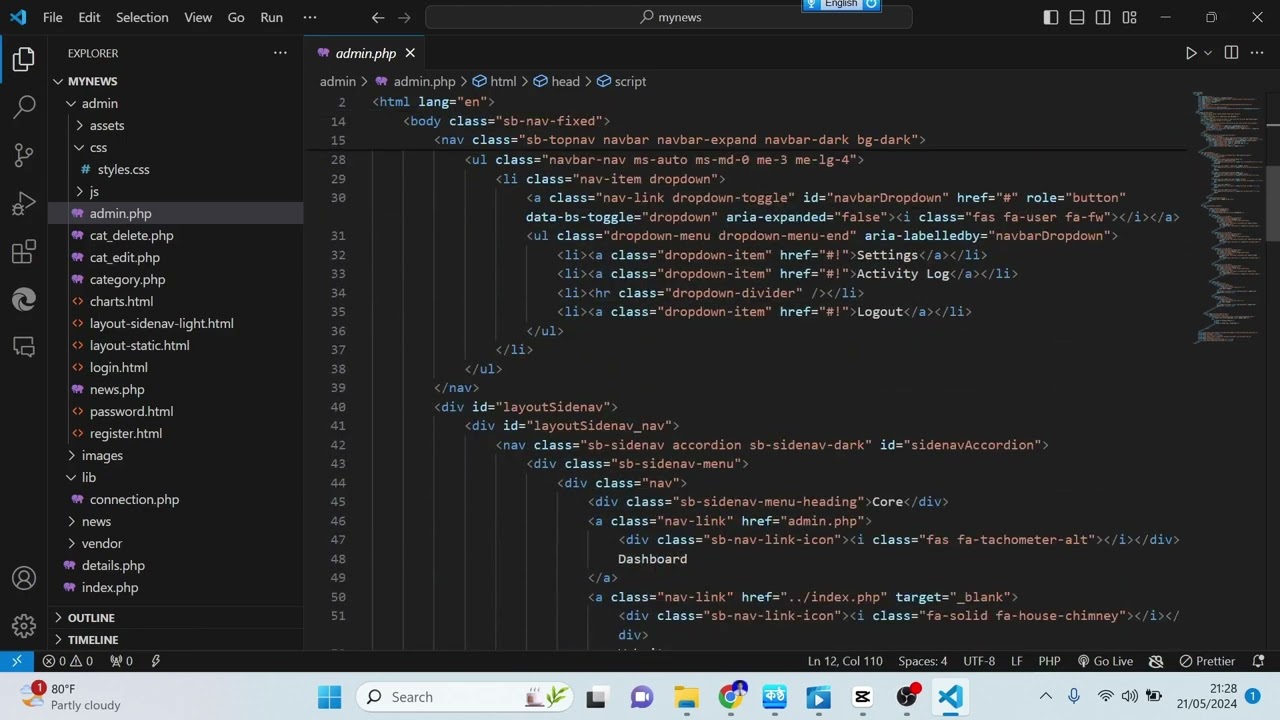1280x720 pixels.
Task: Open the Run menu
Action: point(271,17)
